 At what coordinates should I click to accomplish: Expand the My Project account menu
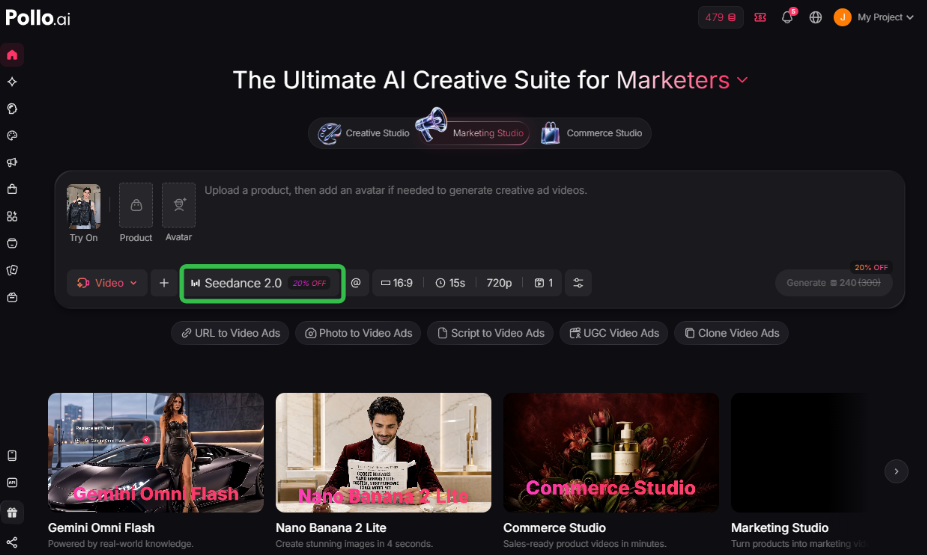(874, 17)
